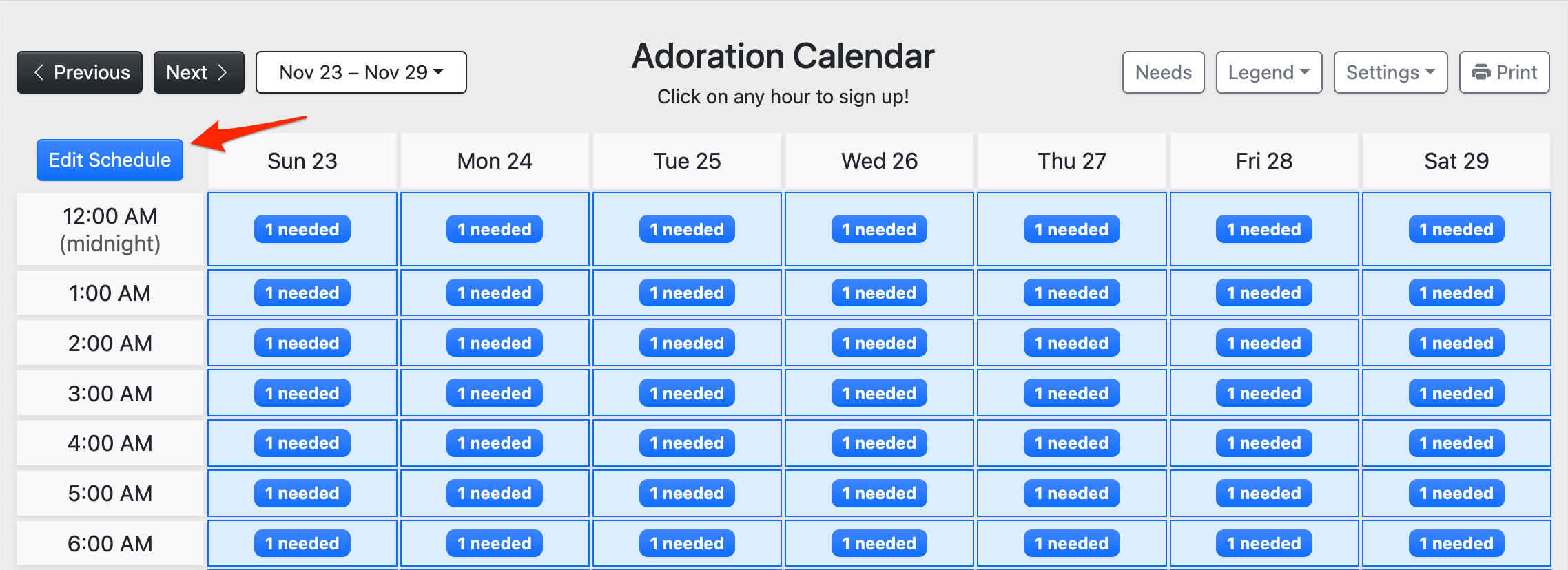The width and height of the screenshot is (1568, 570).
Task: Select the Saturday midnight 1 needed badge
Action: pyautogui.click(x=1456, y=229)
